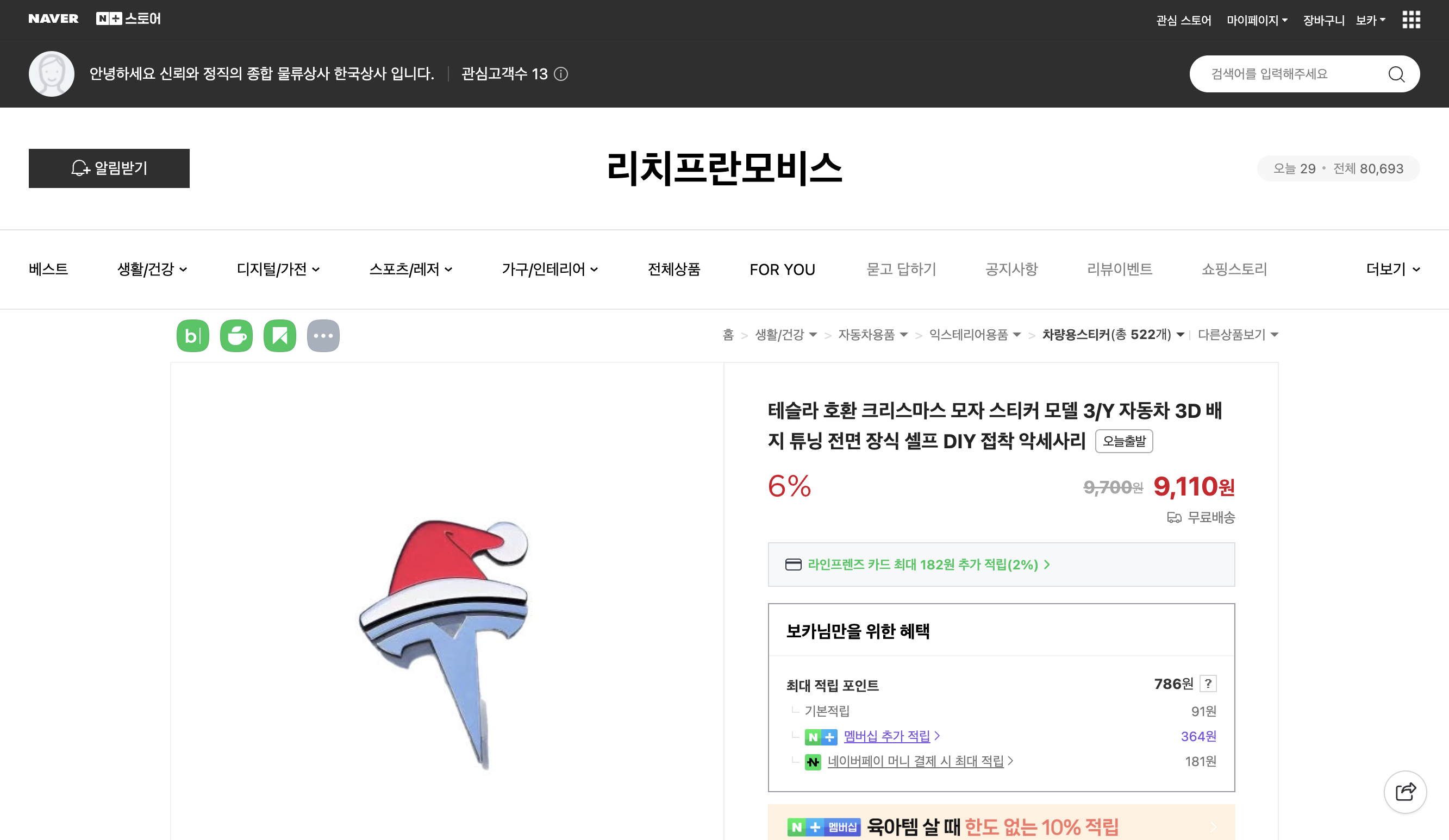Click the seller profile avatar image
Image resolution: width=1449 pixels, height=840 pixels.
click(x=52, y=73)
